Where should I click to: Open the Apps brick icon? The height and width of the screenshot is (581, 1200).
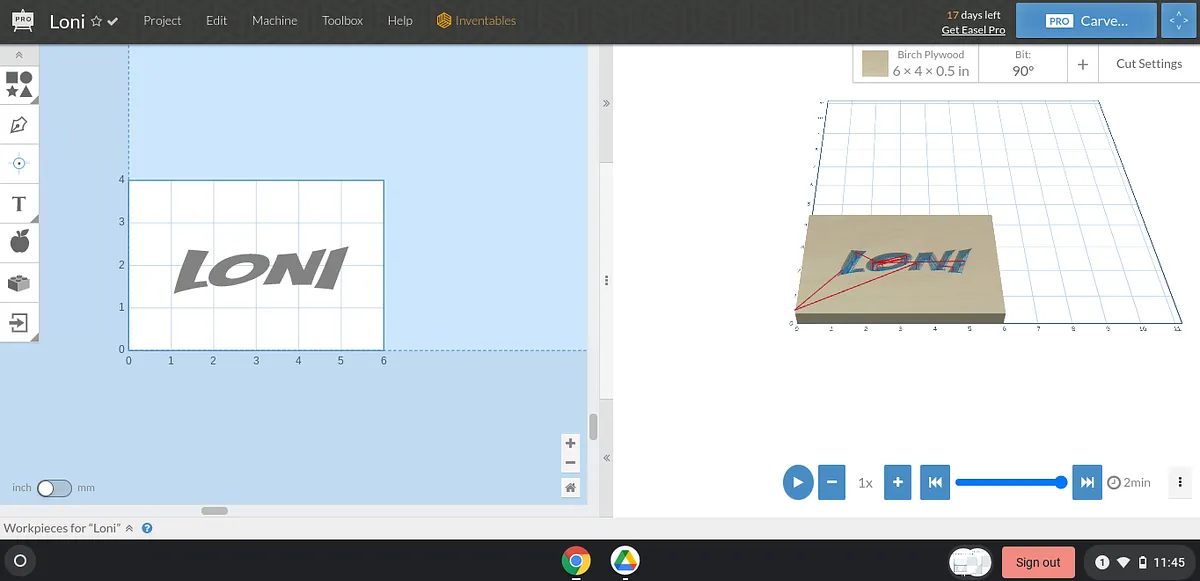pos(19,283)
